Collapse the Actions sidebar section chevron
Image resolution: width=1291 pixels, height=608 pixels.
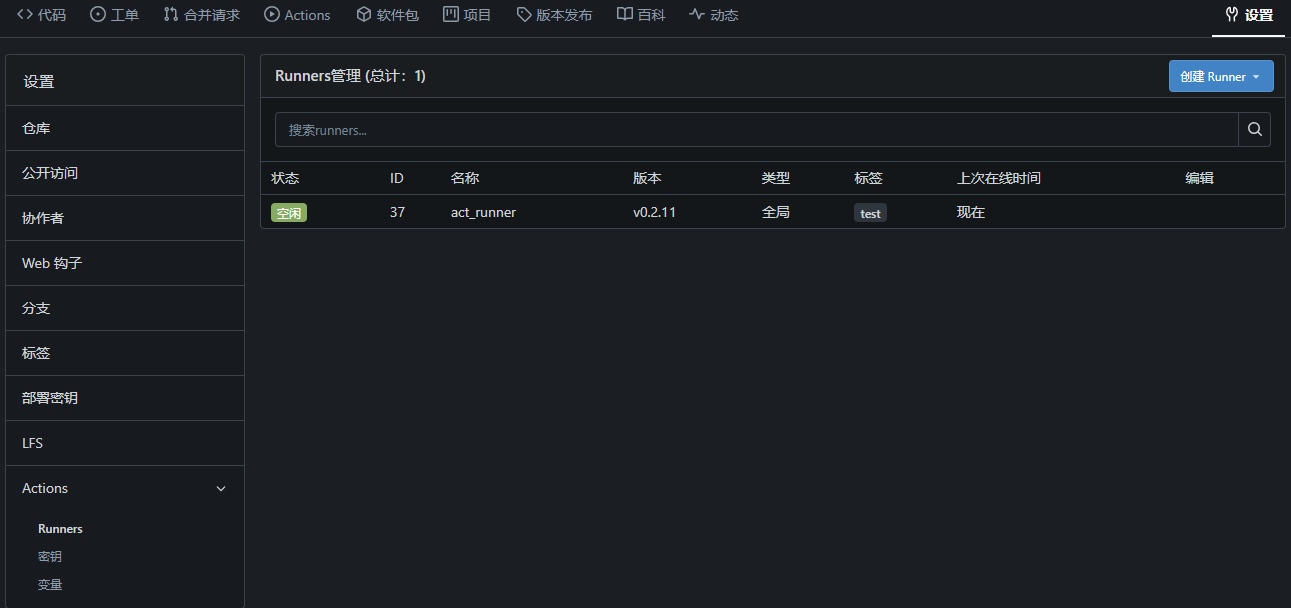(221, 489)
